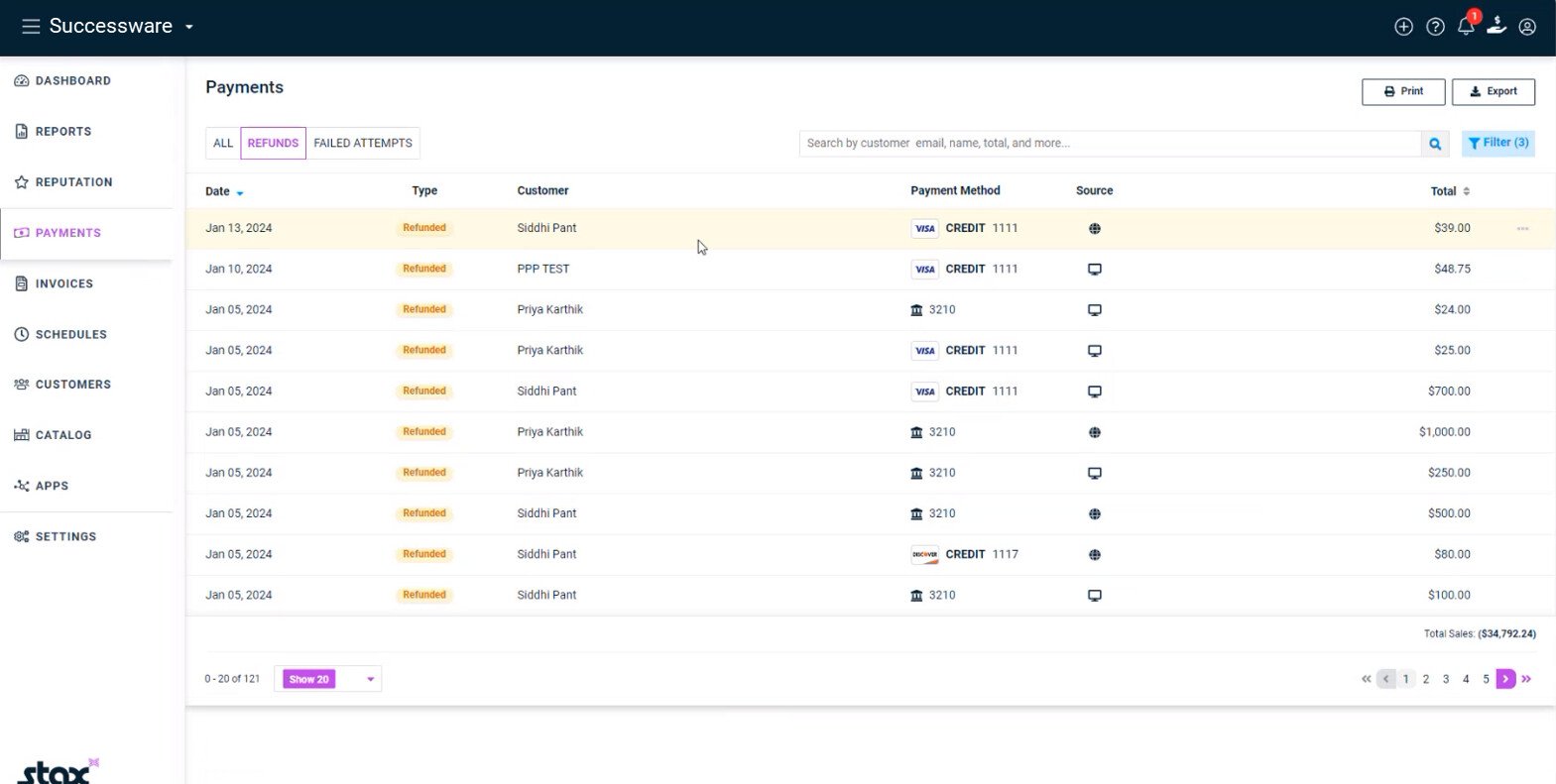Click the web source icon on $39.00 row
This screenshot has width=1556, height=784.
coord(1095,229)
